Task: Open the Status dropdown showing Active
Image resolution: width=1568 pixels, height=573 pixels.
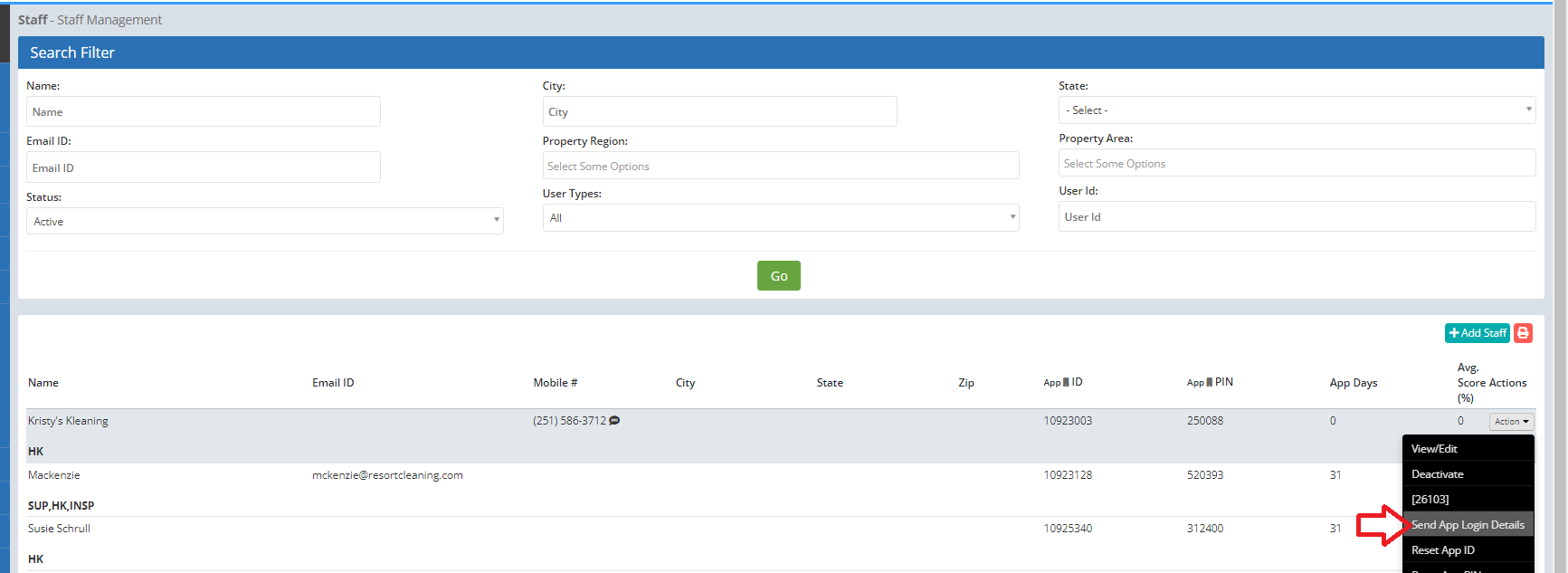Action: (264, 221)
